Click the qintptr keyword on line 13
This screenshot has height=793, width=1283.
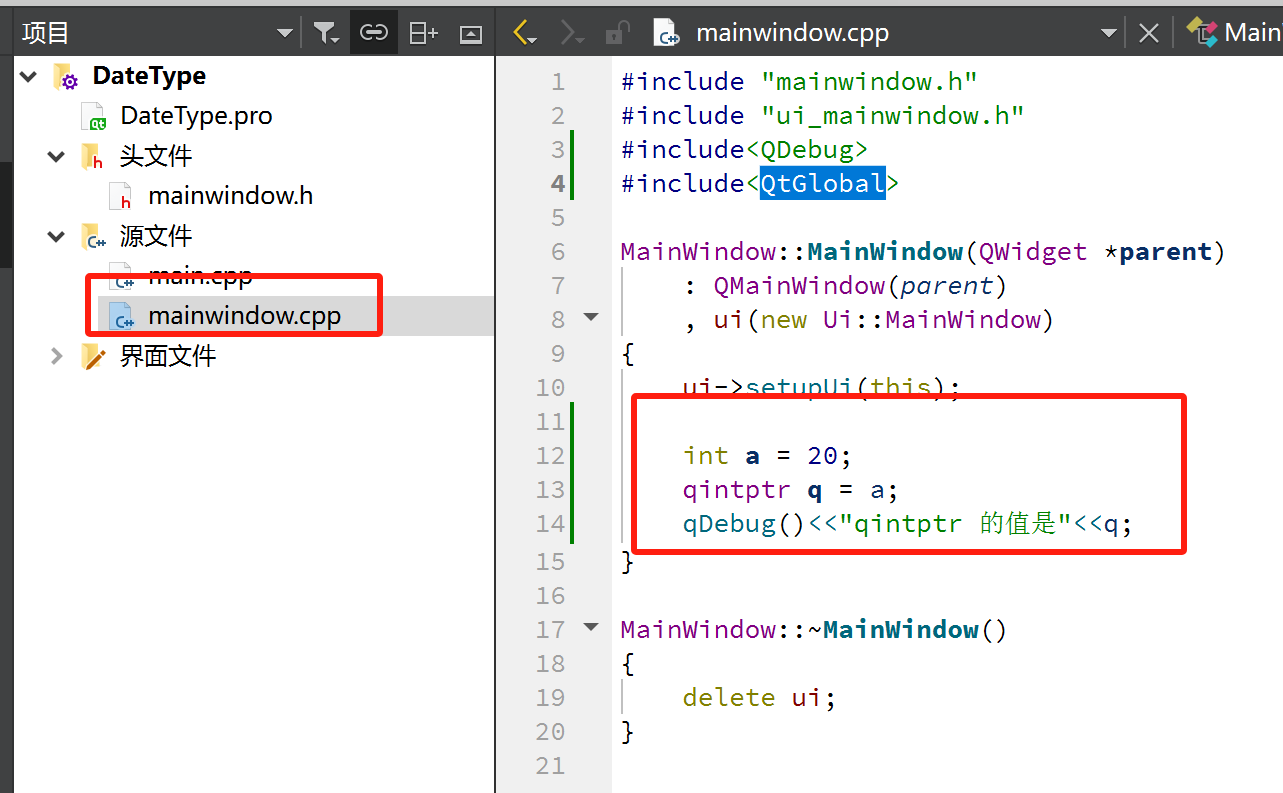pyautogui.click(x=737, y=490)
